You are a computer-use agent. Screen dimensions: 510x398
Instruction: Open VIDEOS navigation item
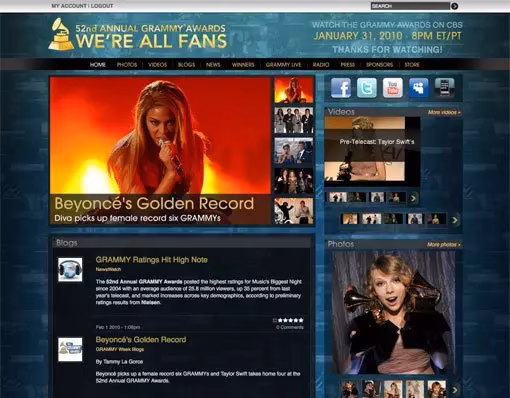coord(158,65)
